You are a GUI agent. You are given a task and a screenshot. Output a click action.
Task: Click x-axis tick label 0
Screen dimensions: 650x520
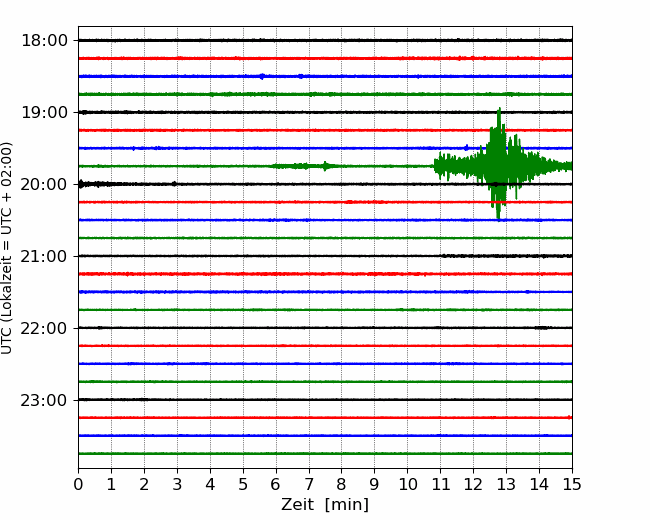coord(78,484)
